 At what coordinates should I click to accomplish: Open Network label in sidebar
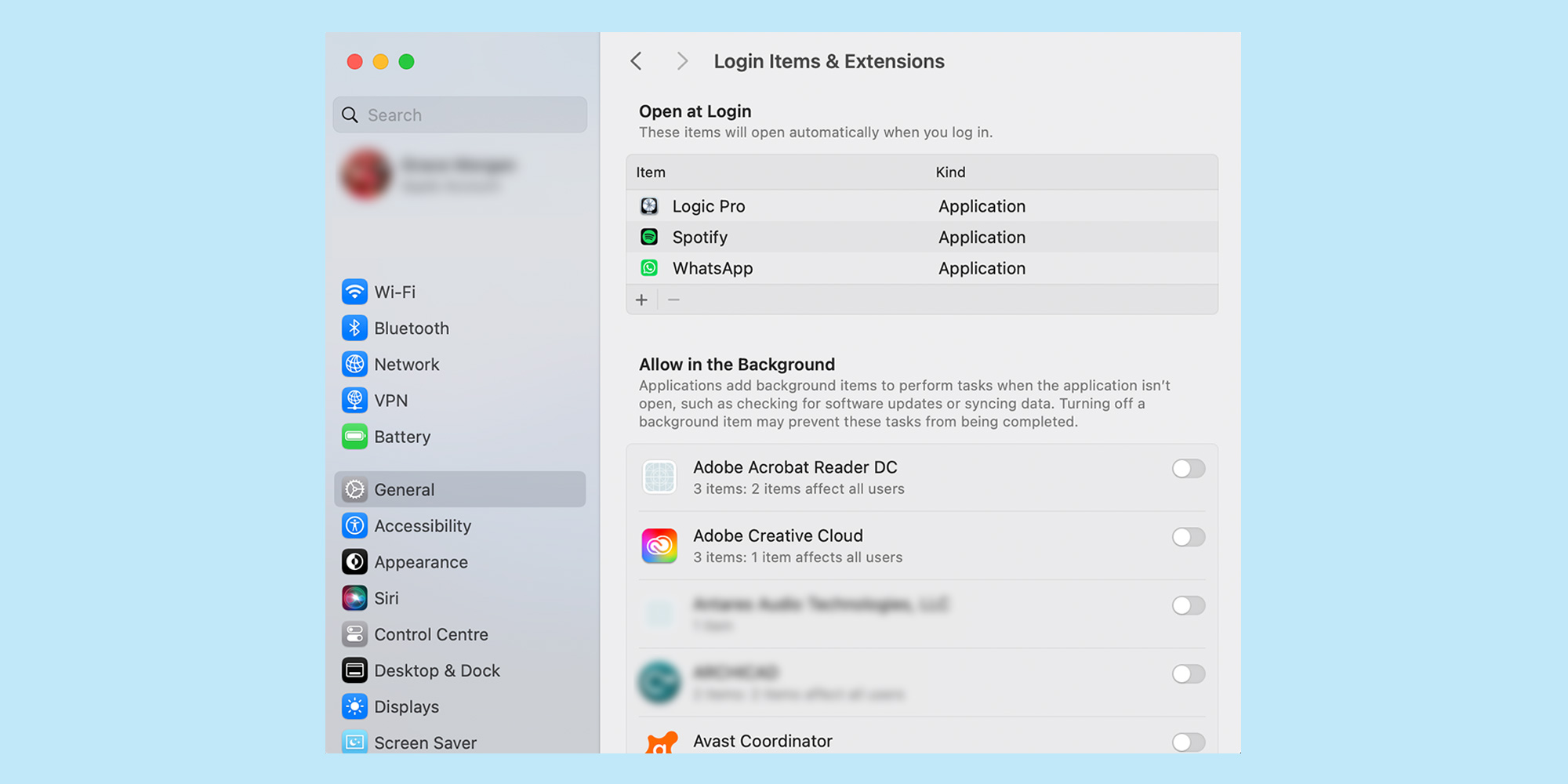[x=407, y=365]
